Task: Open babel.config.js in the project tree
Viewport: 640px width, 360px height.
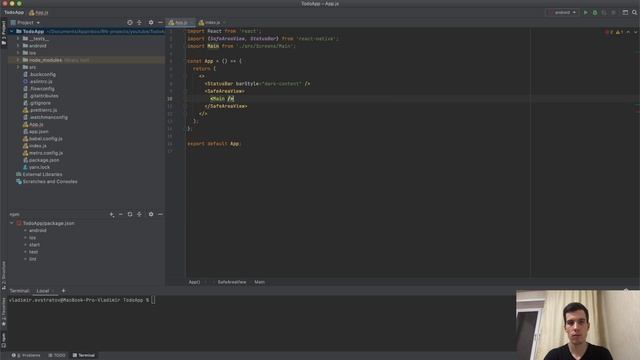Action: click(46, 139)
